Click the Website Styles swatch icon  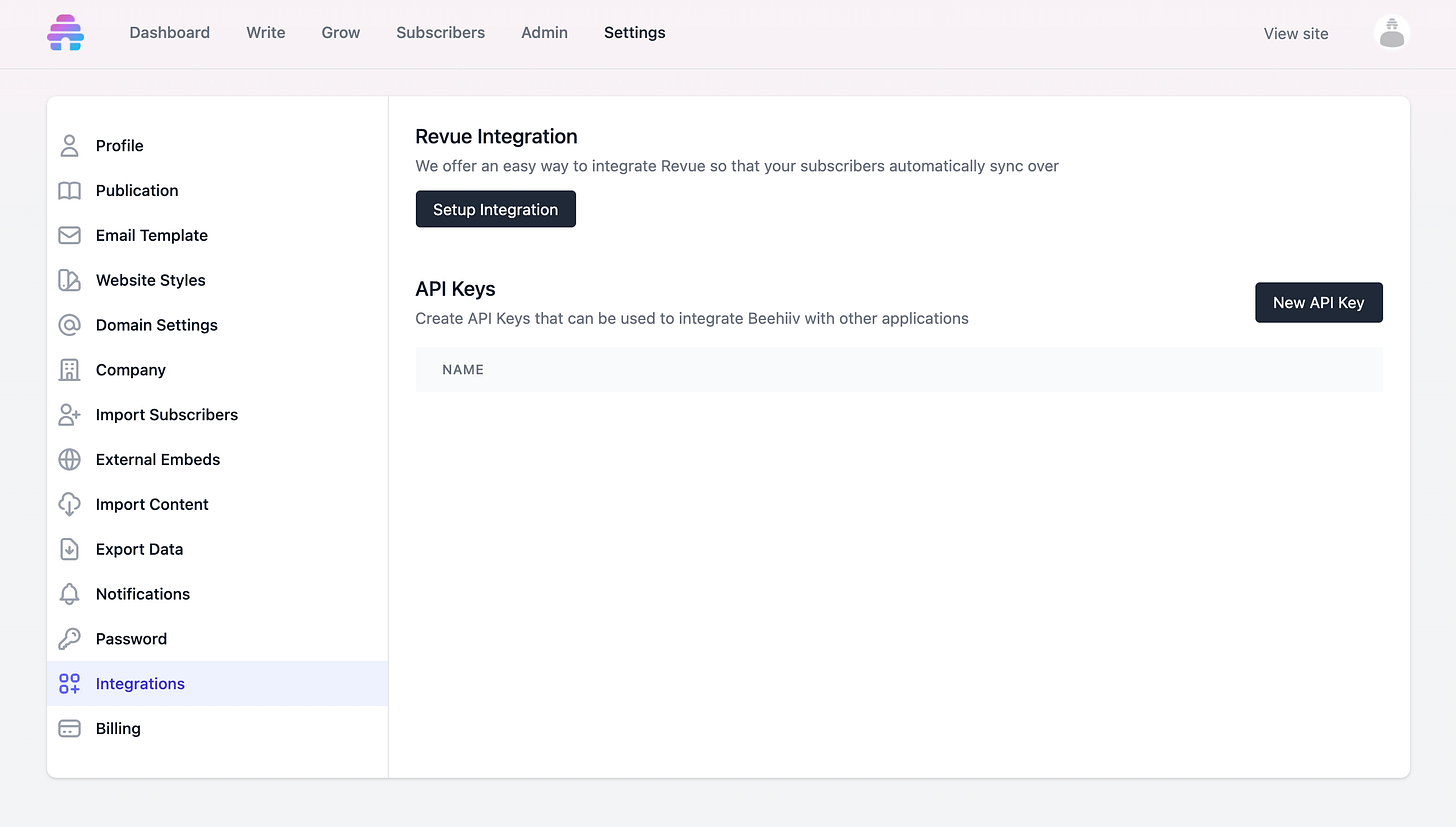[x=69, y=280]
